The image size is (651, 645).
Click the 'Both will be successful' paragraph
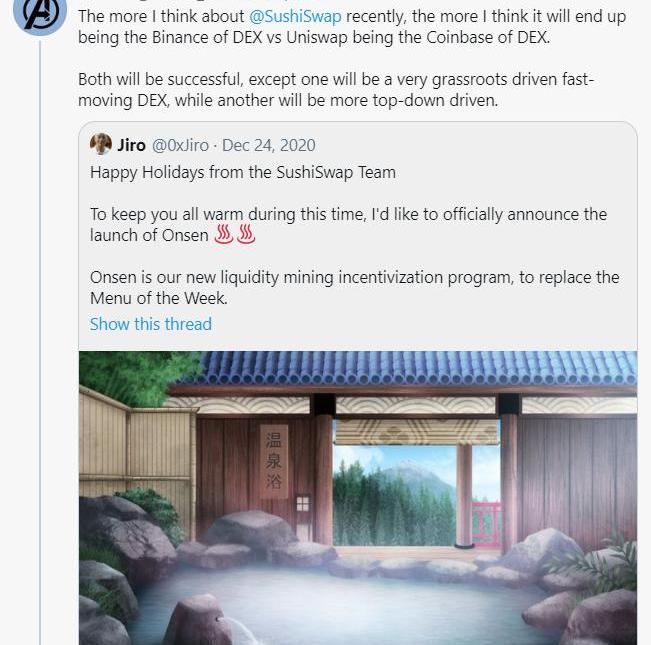[336, 90]
